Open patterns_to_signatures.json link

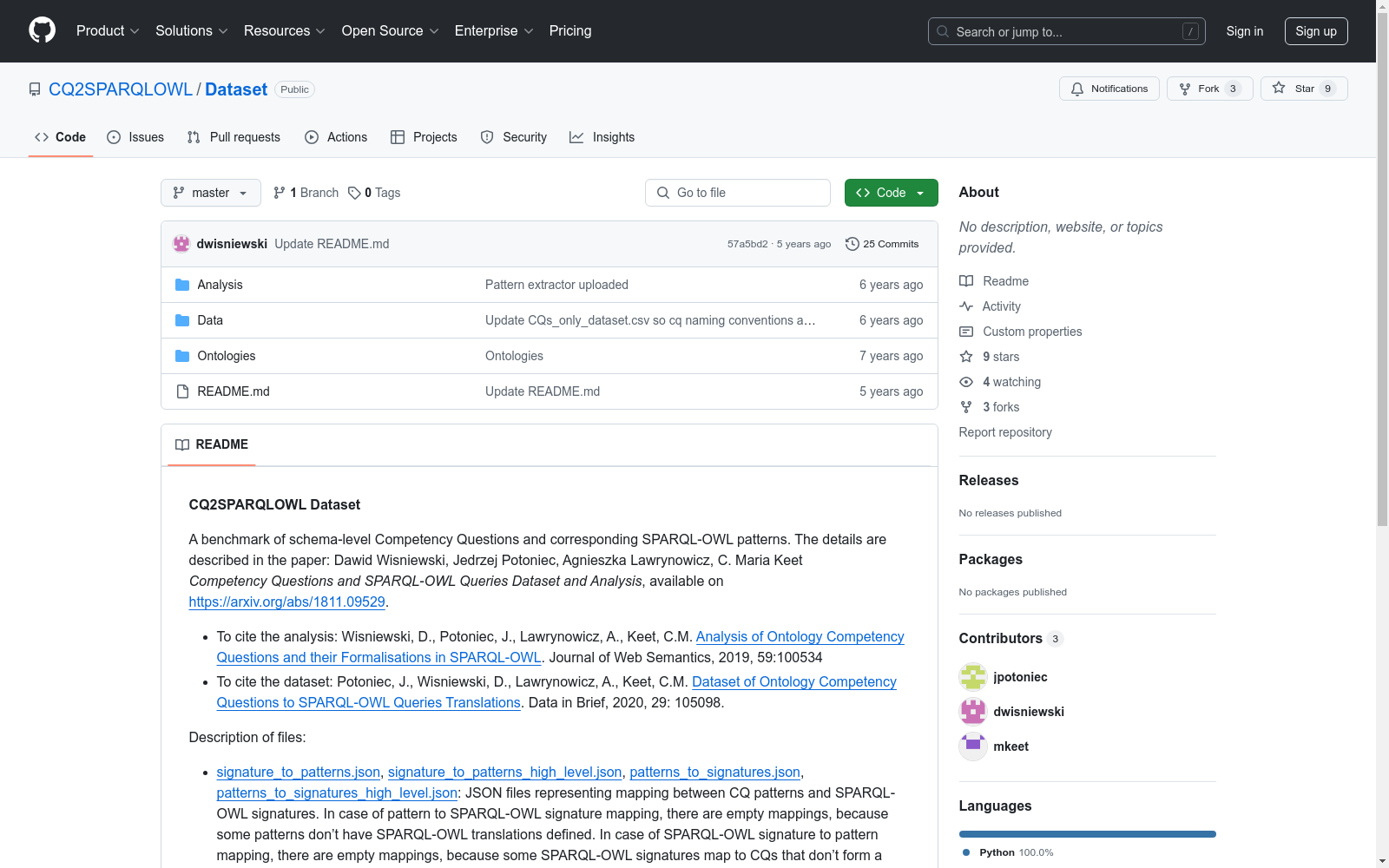pos(715,772)
